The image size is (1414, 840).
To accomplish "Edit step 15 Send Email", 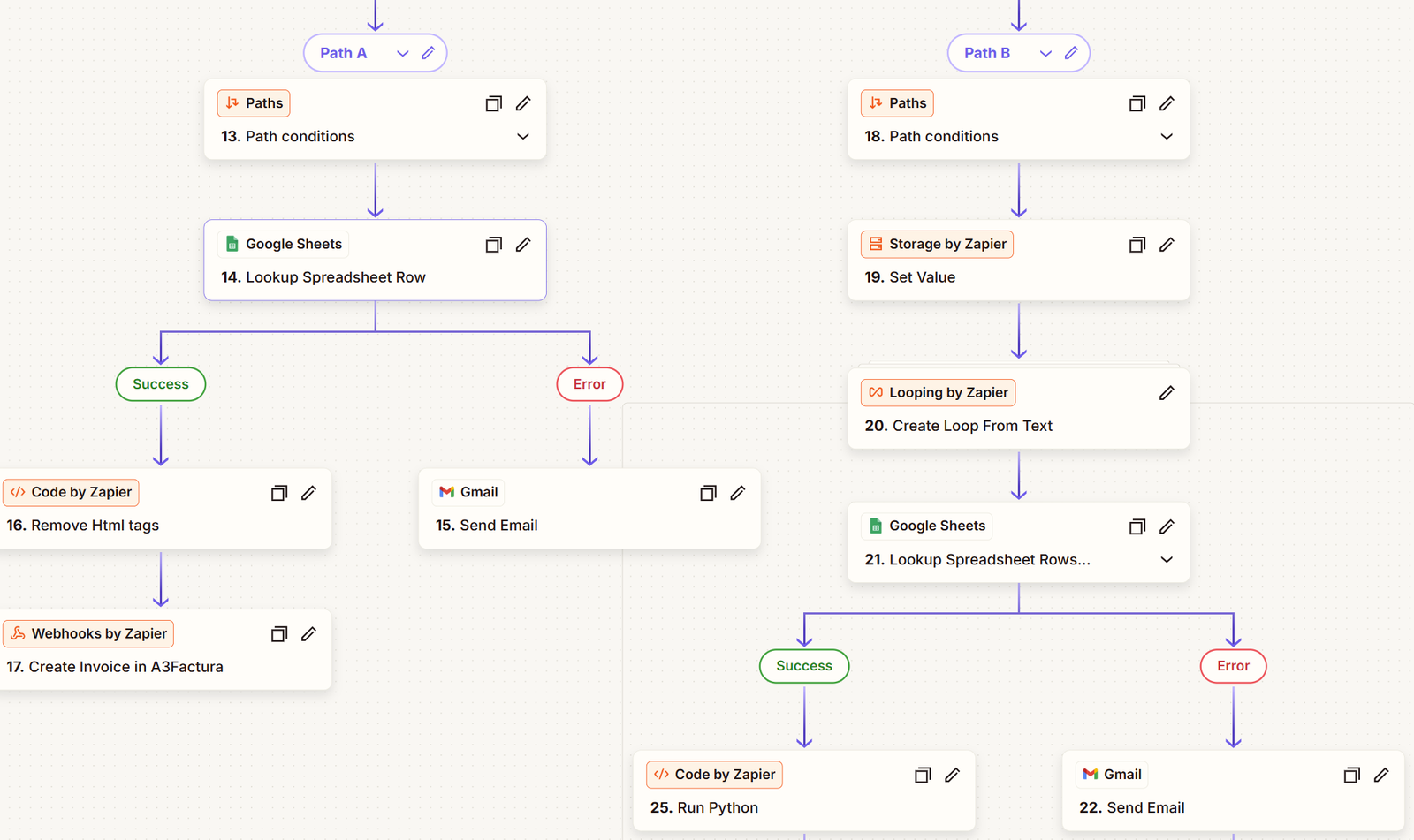I will tap(738, 493).
